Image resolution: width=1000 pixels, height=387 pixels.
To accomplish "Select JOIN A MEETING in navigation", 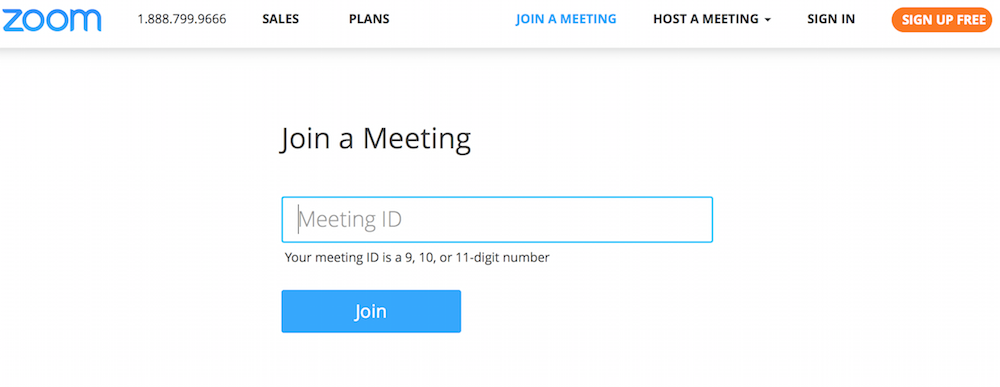I will pyautogui.click(x=566, y=19).
